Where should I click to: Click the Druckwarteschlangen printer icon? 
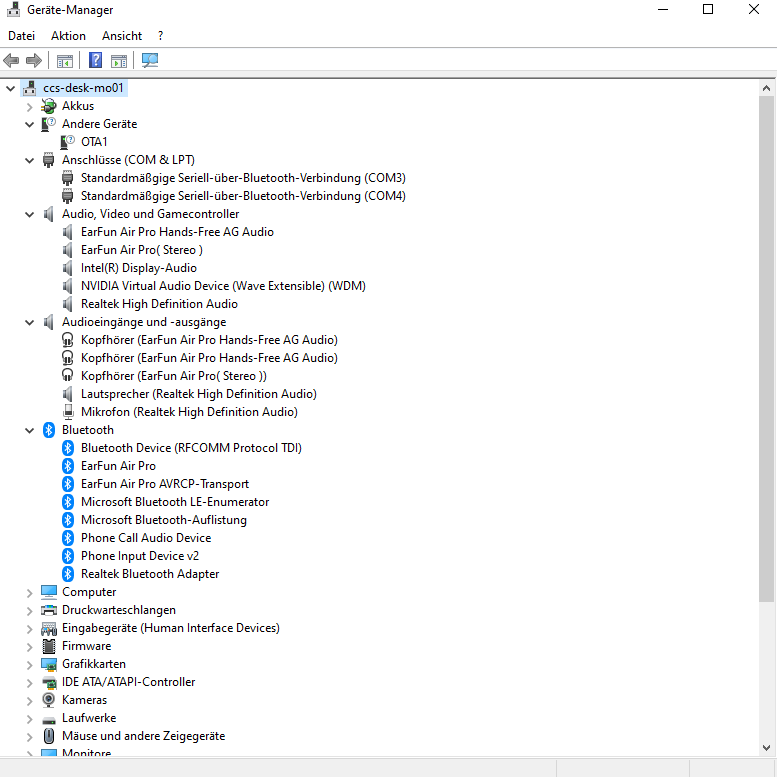[49, 610]
